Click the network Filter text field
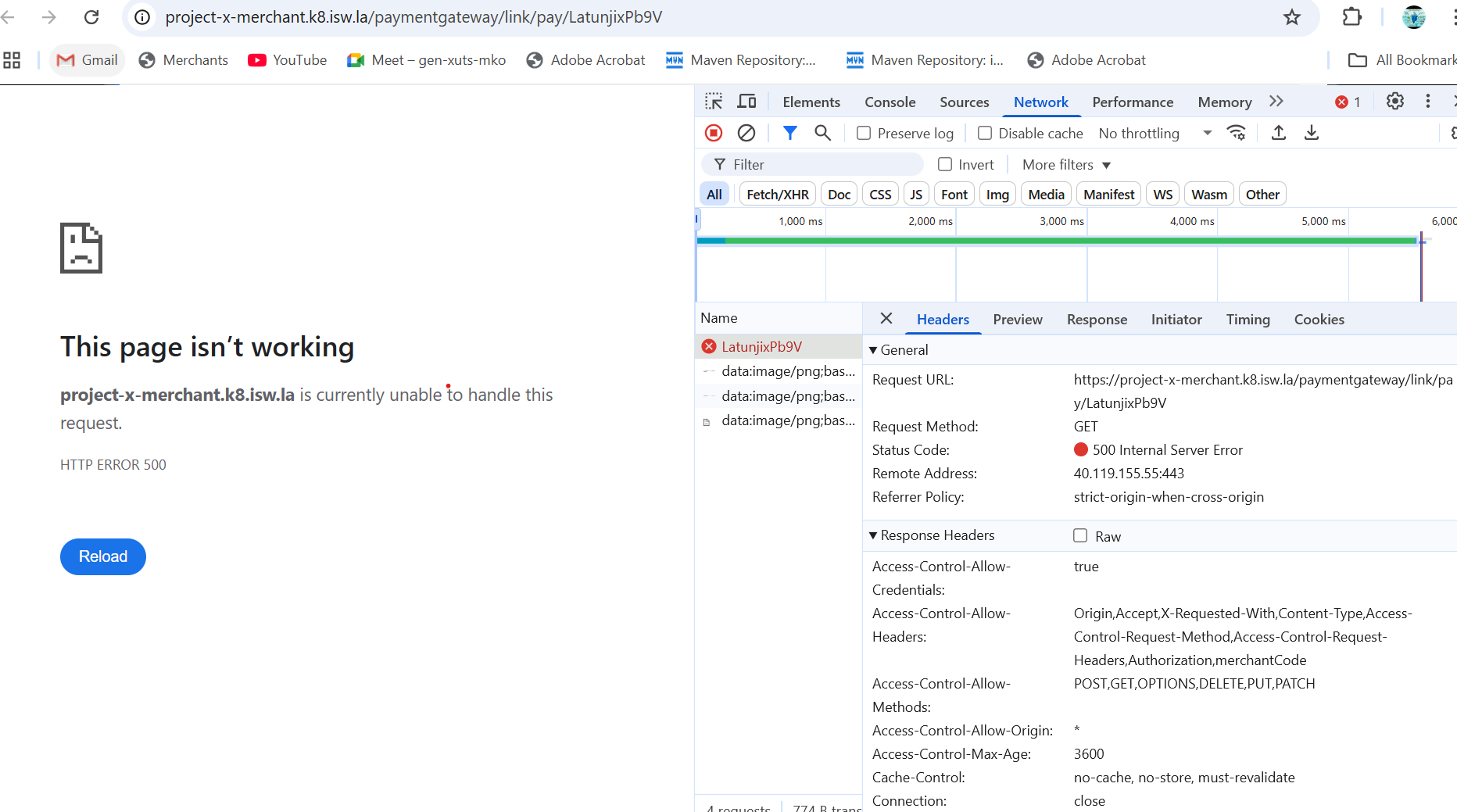The height and width of the screenshot is (812, 1457). click(x=821, y=165)
